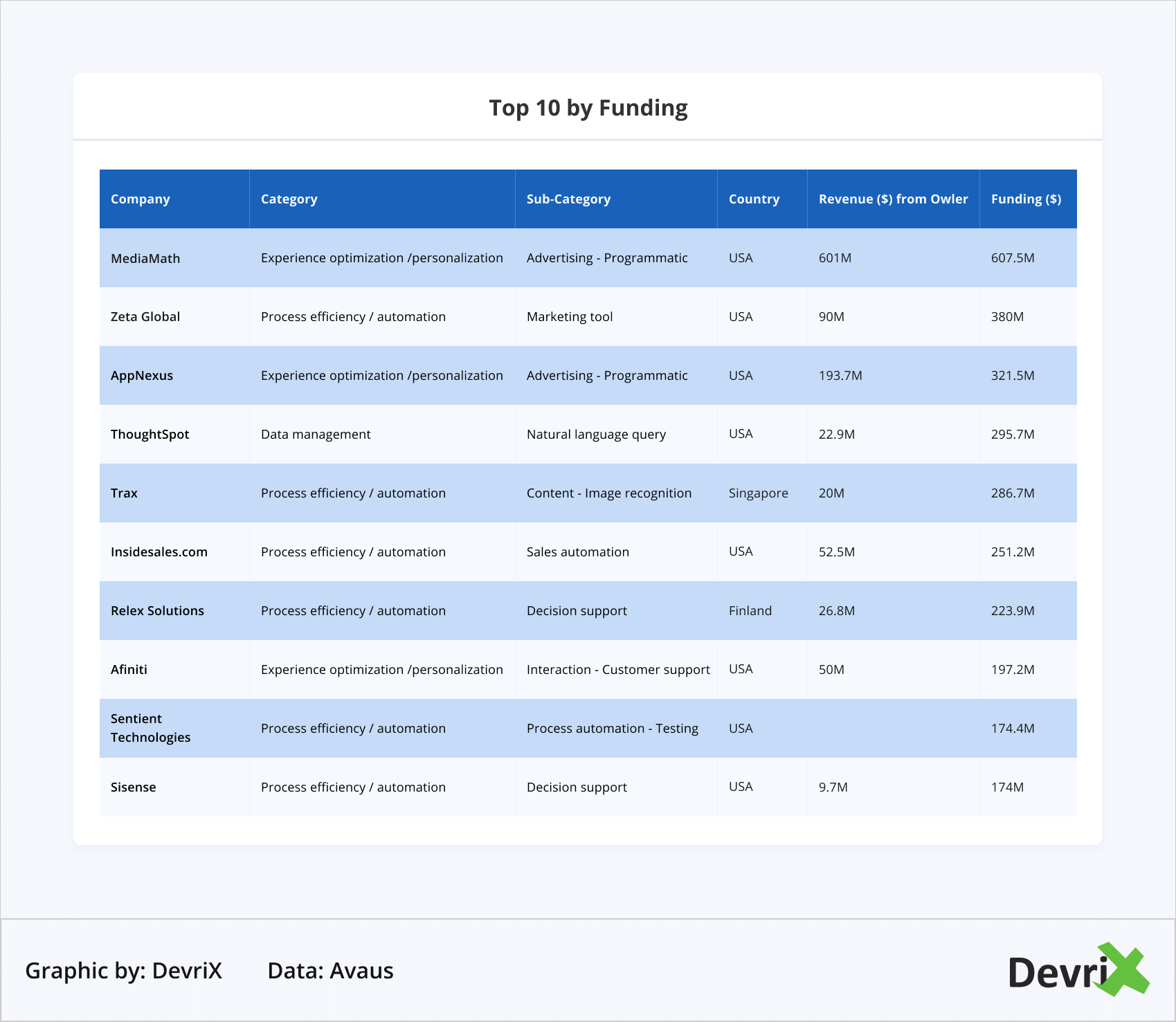Click the Category column header
The height and width of the screenshot is (1022, 1176).
289,199
